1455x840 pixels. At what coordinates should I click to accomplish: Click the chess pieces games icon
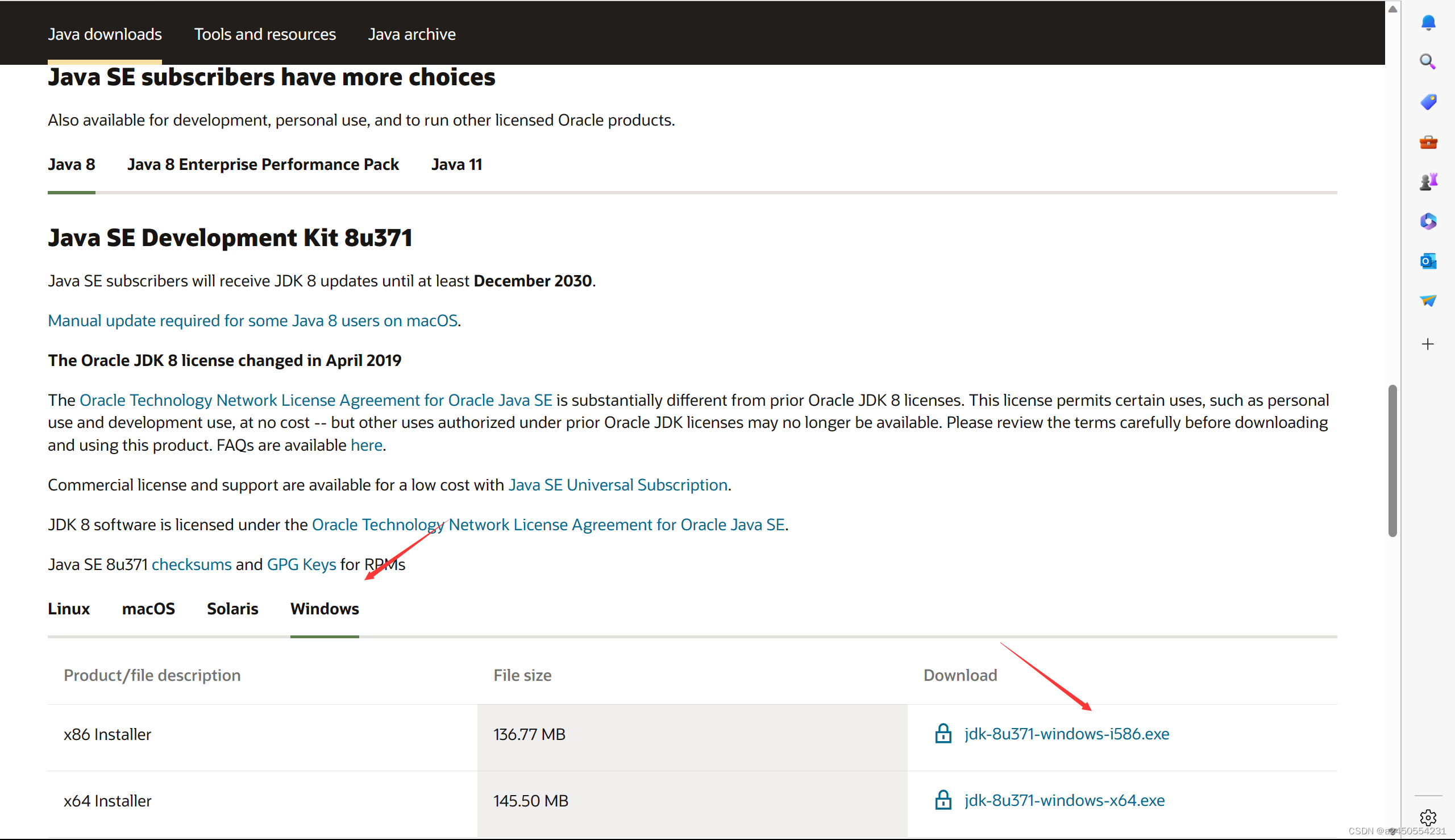click(x=1428, y=182)
